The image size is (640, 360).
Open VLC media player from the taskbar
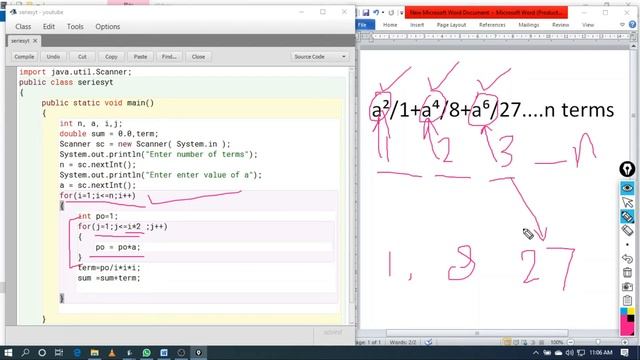pos(112,353)
